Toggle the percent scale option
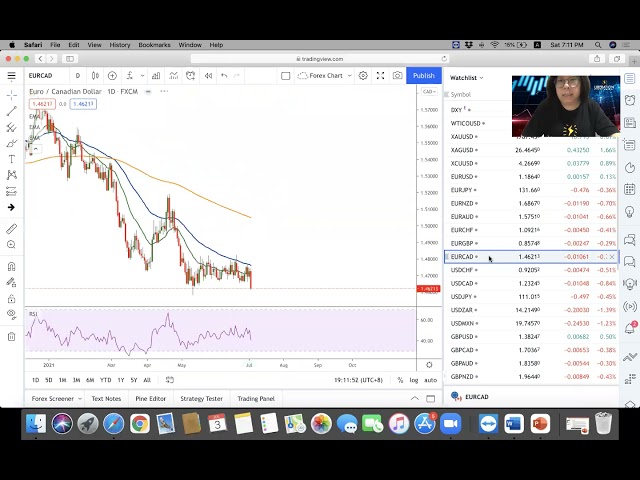 pyautogui.click(x=400, y=380)
